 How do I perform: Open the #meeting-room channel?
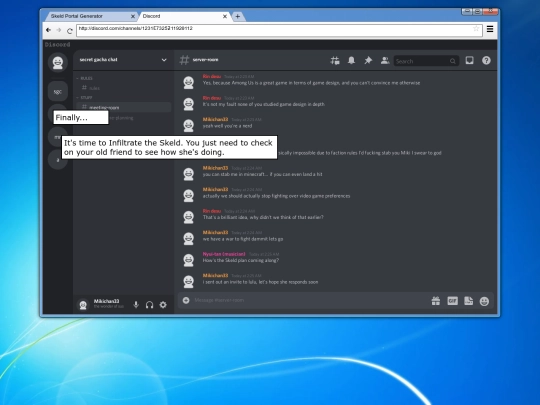coord(124,107)
